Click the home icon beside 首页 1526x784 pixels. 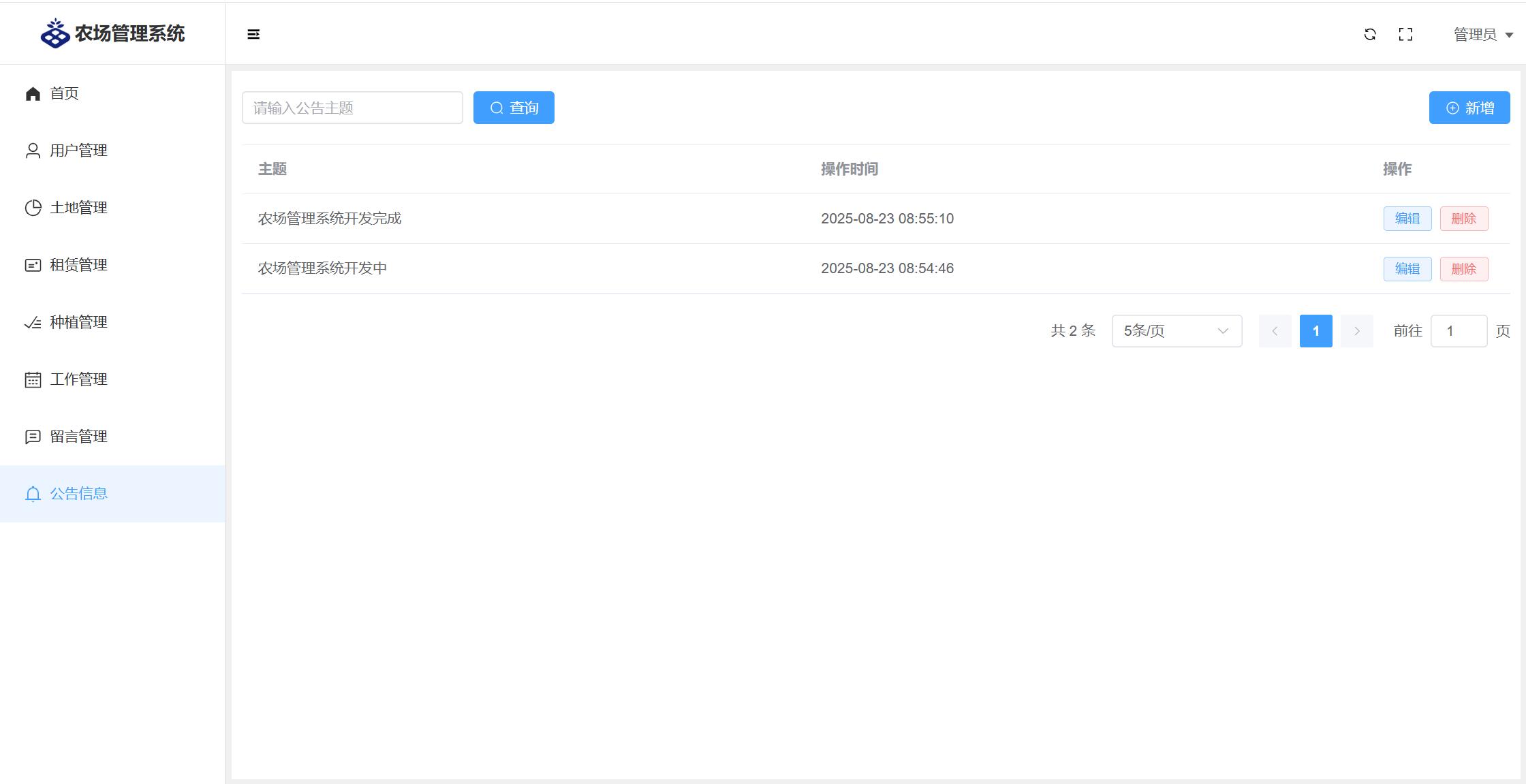pyautogui.click(x=33, y=93)
